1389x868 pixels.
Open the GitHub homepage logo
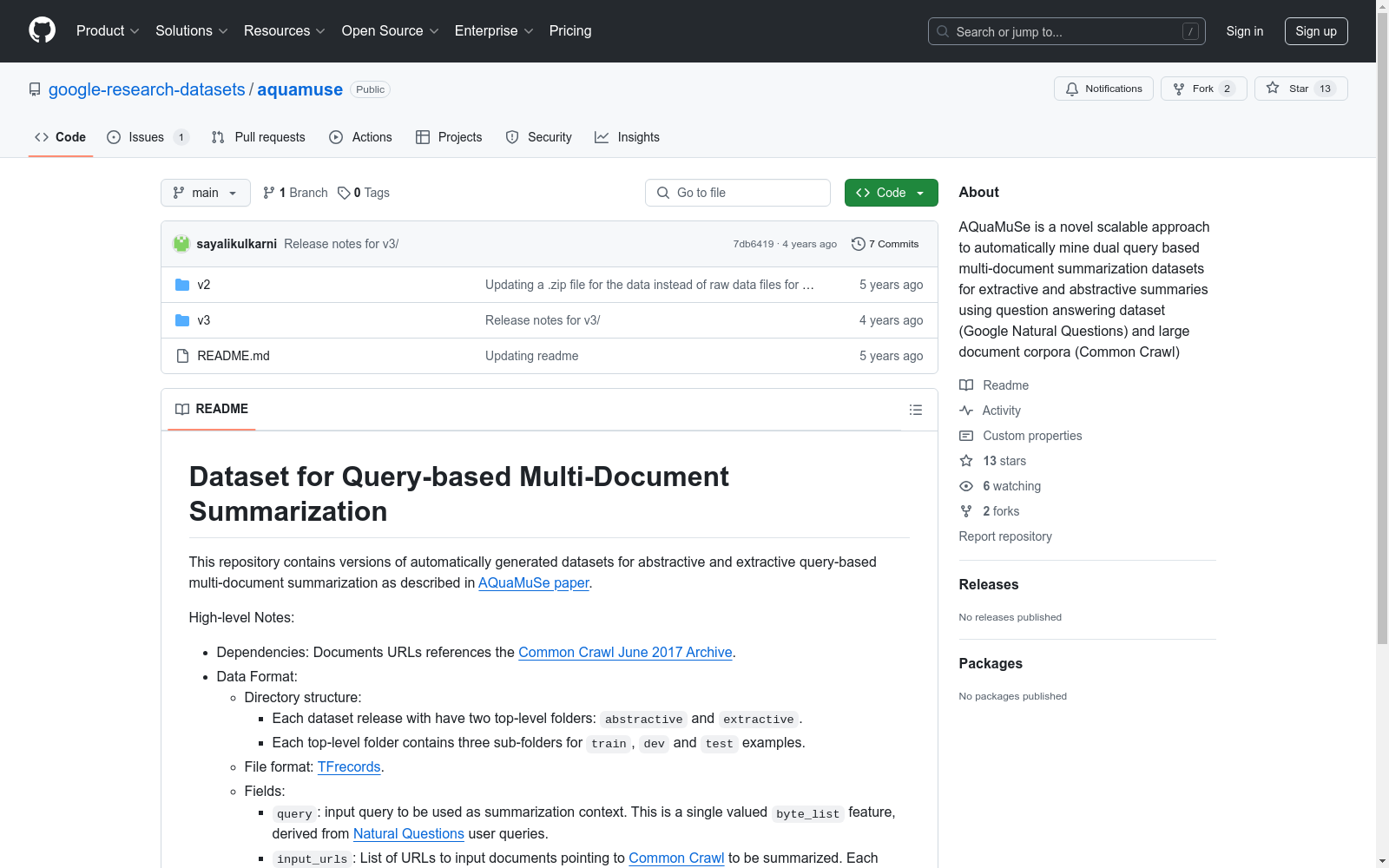pyautogui.click(x=42, y=30)
